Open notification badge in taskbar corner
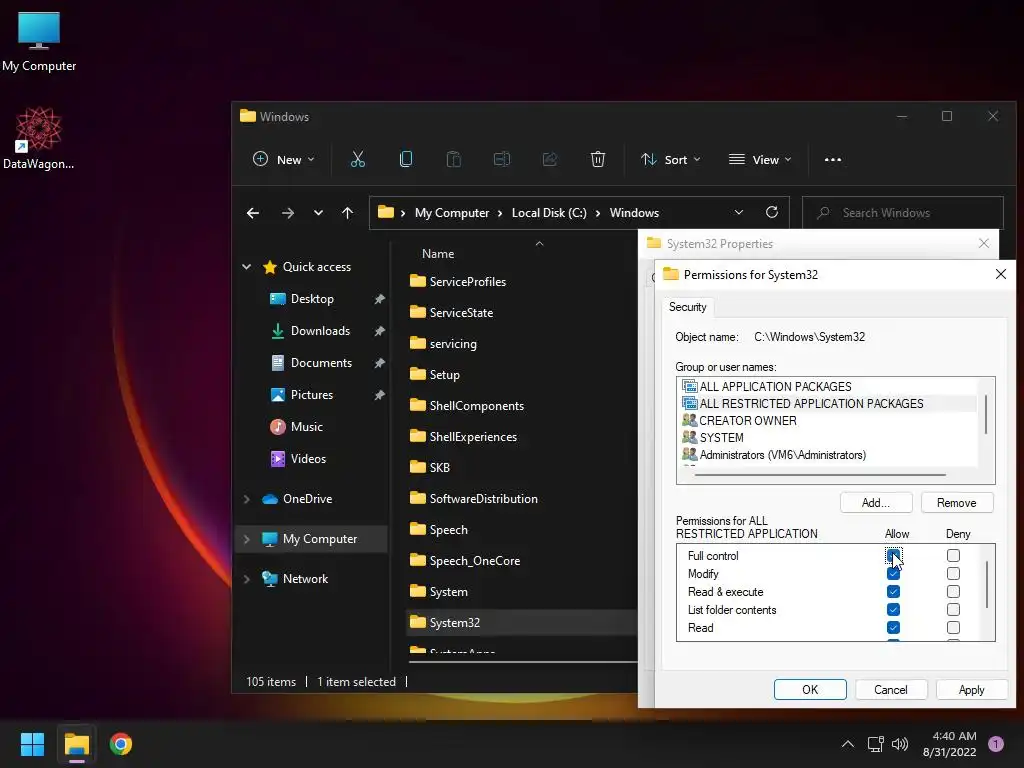Viewport: 1024px width, 768px height. click(x=996, y=744)
